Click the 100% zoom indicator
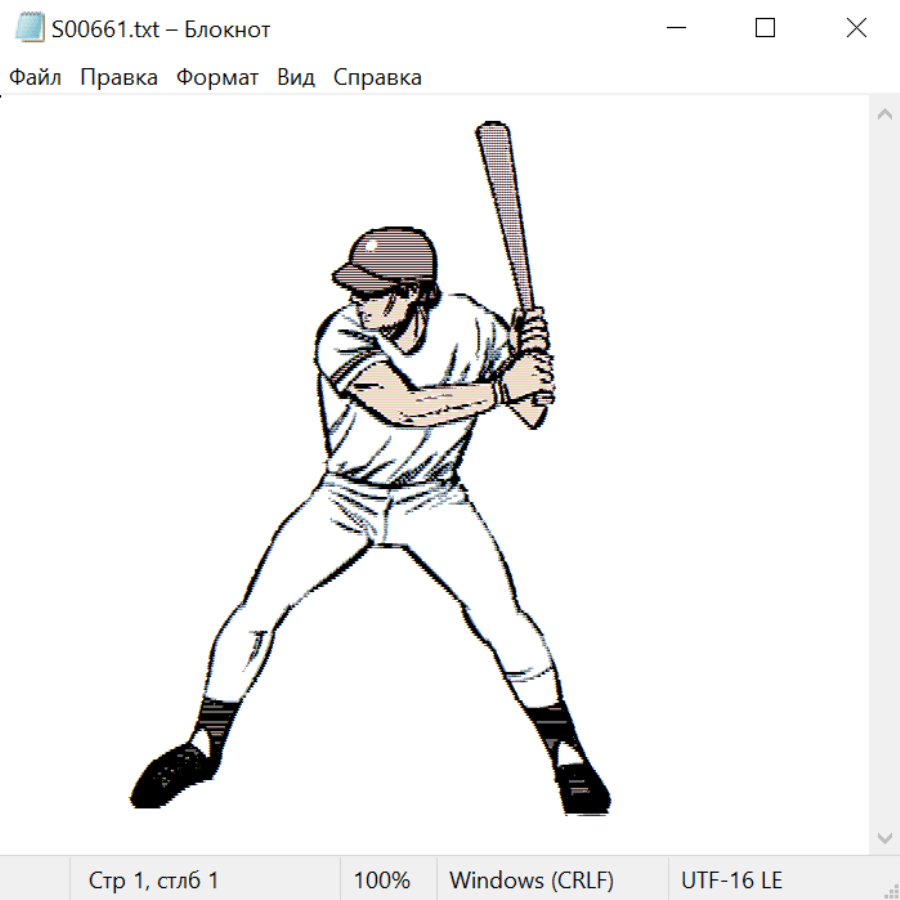 382,880
